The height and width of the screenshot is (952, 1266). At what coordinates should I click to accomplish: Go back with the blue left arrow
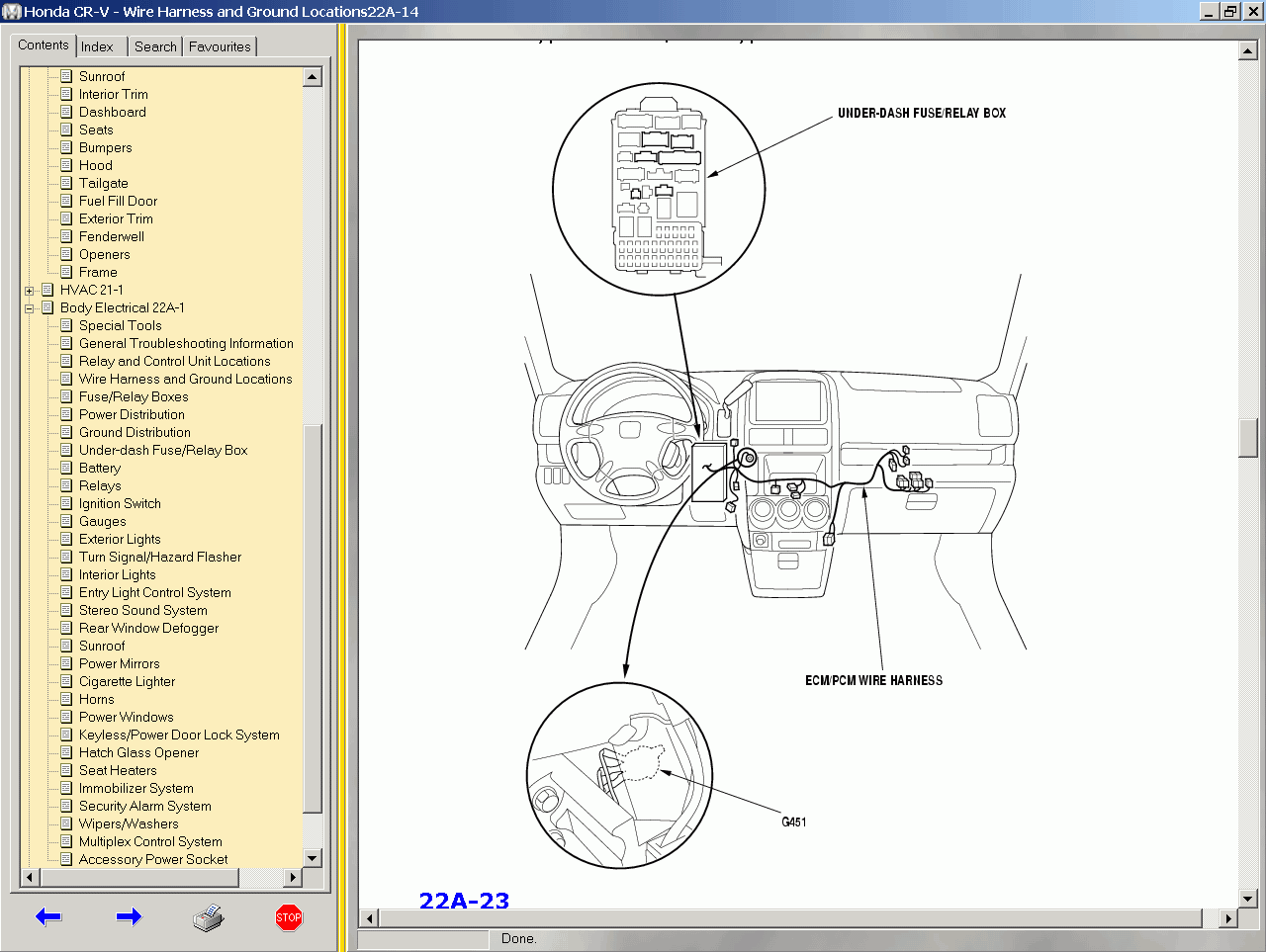pyautogui.click(x=48, y=916)
